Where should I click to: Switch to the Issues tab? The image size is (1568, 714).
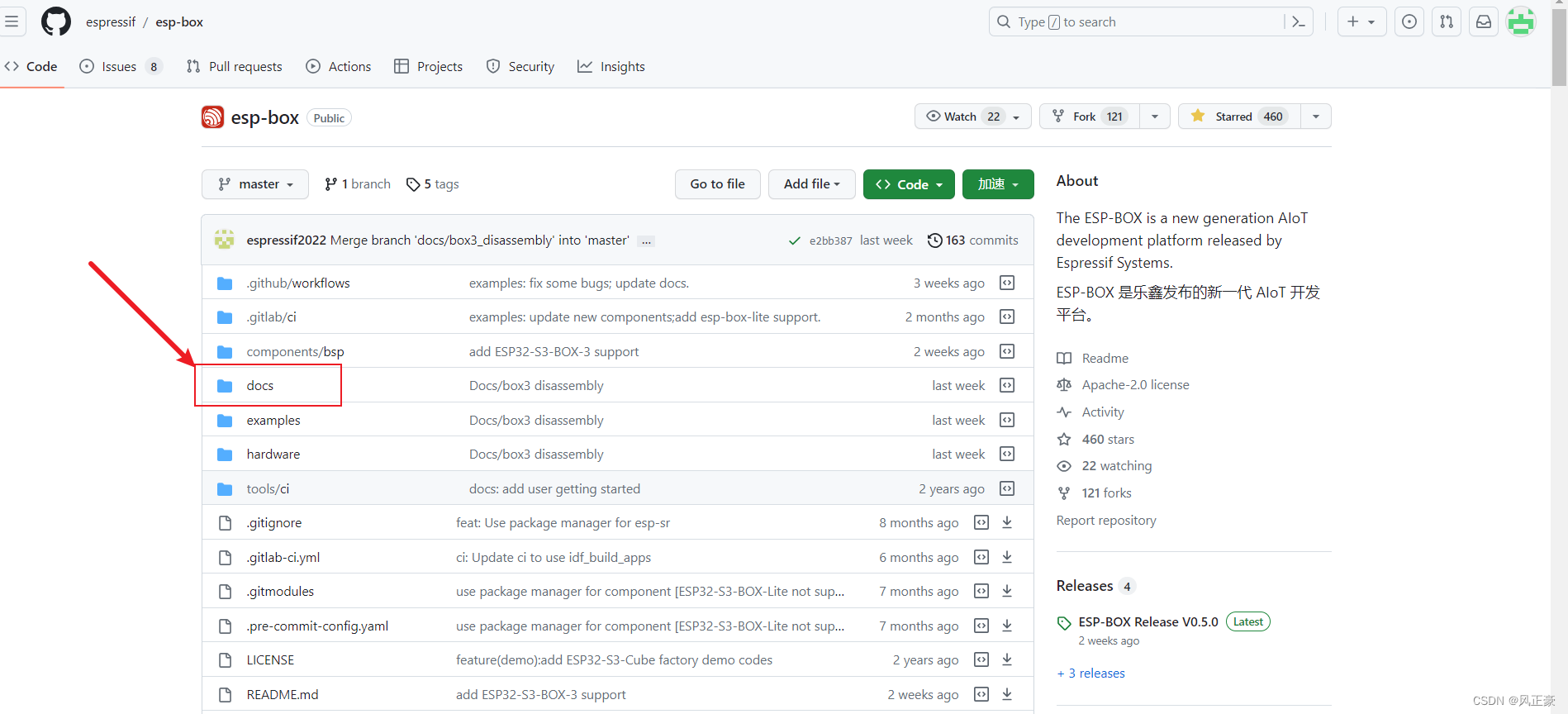[121, 66]
